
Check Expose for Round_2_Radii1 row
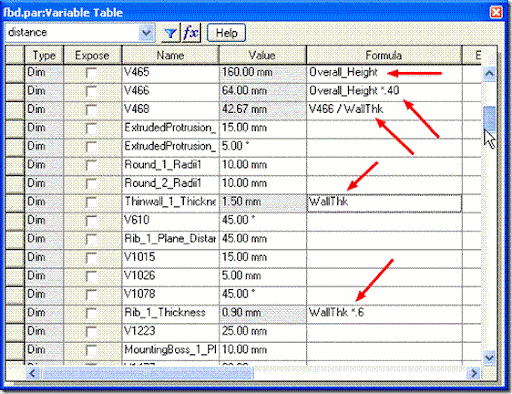(91, 184)
